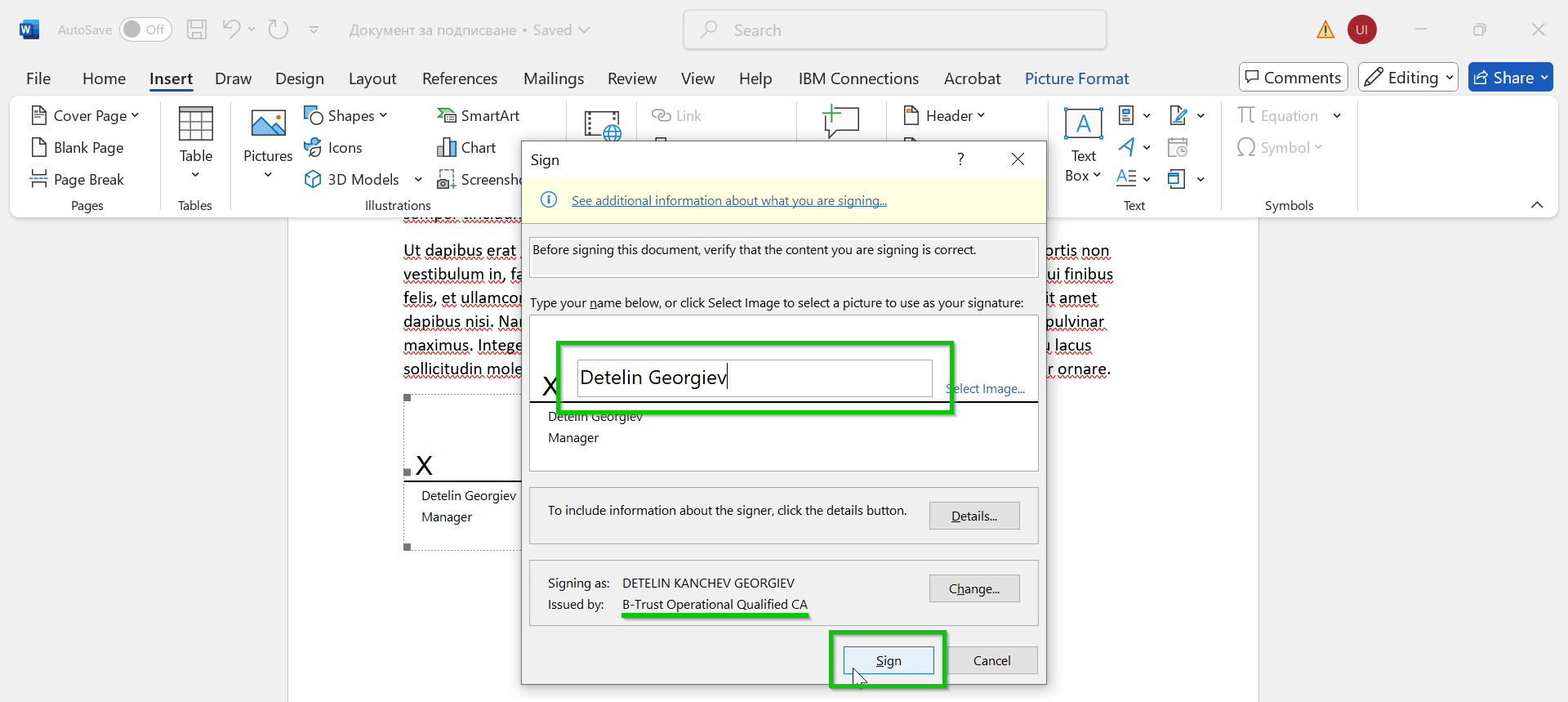Open the Equation dropdown arrow
Image resolution: width=1568 pixels, height=702 pixels.
1337,115
